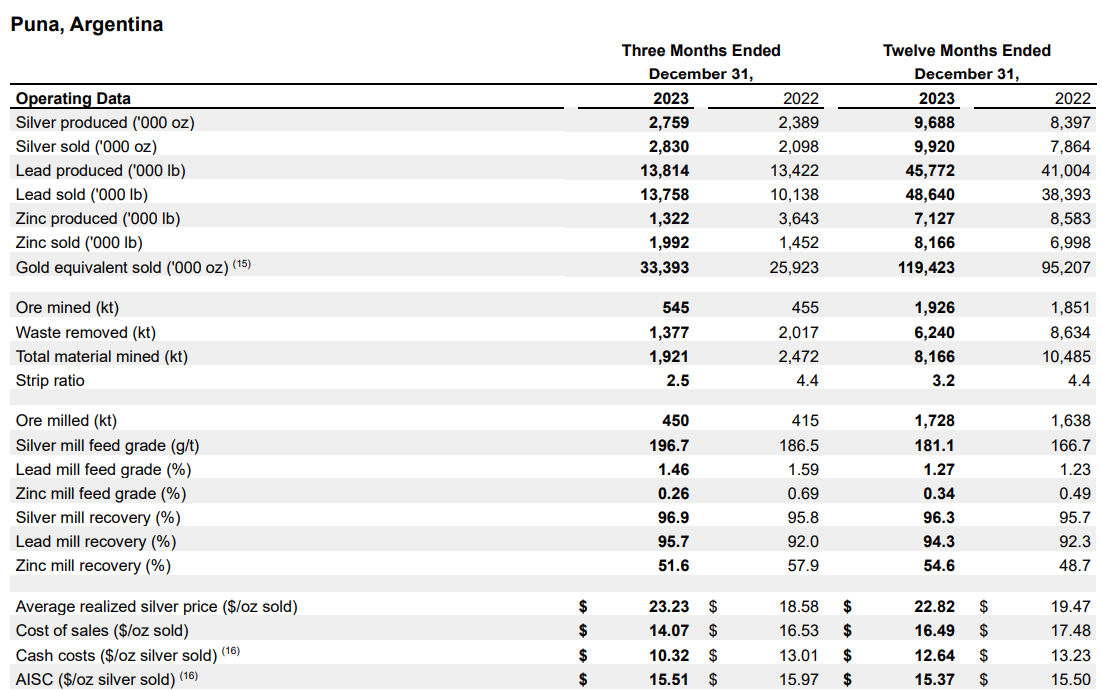Select the 'Zinc mill recovery (%)' row label
This screenshot has width=1102, height=691.
(x=93, y=565)
